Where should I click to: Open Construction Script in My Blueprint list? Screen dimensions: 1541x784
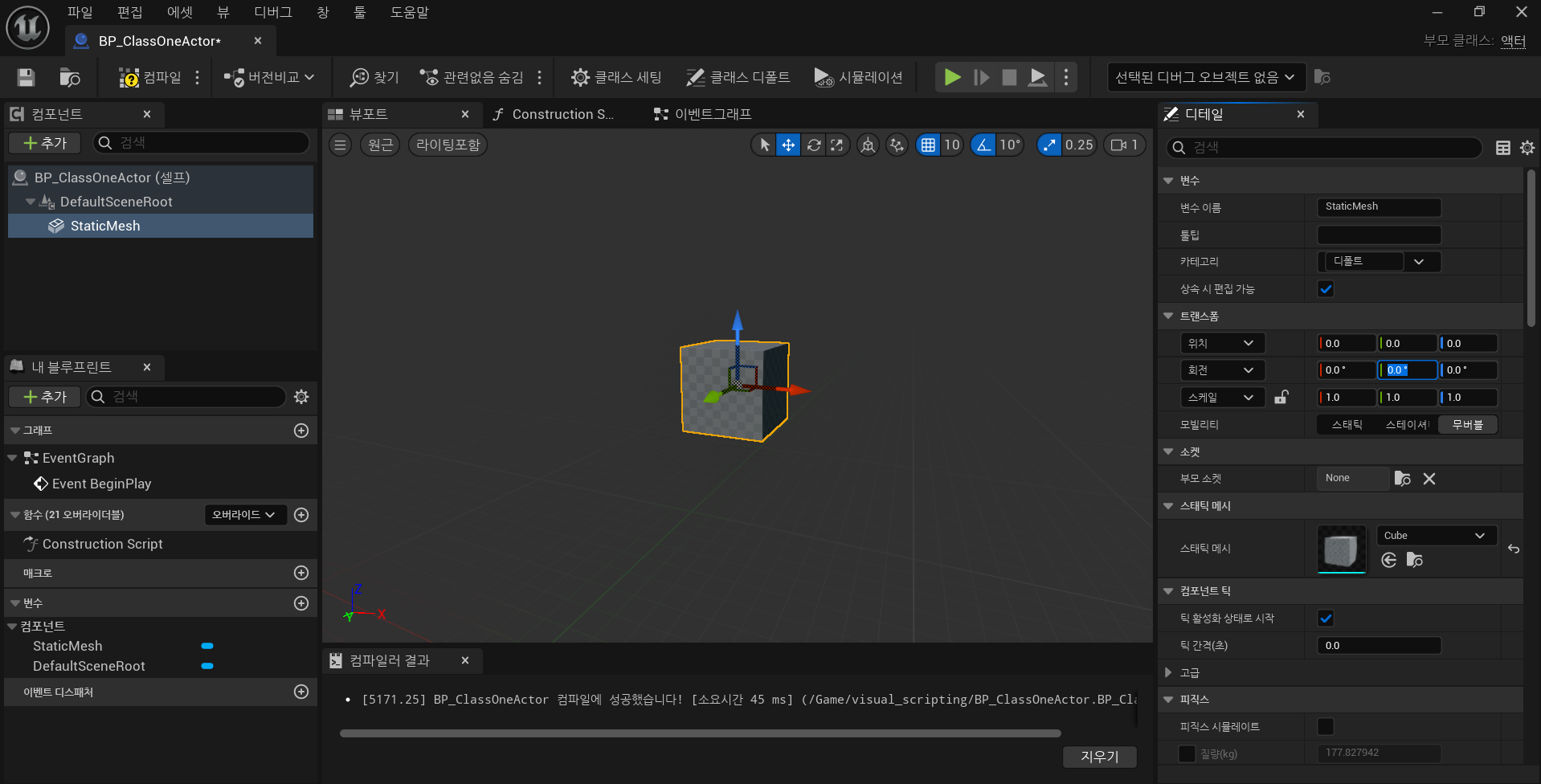(102, 544)
